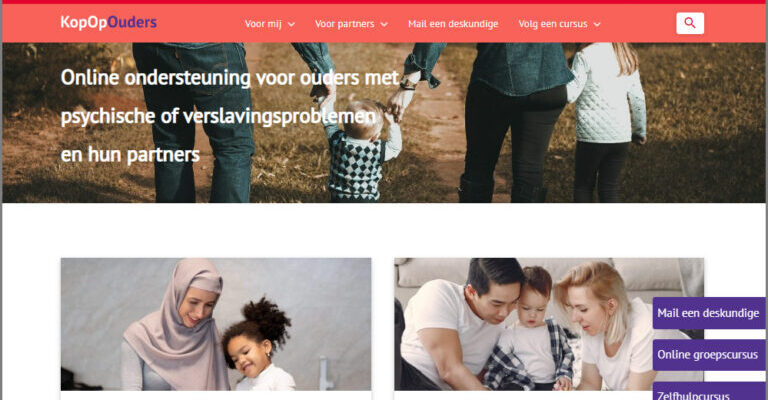Click purple Mail een deskundige side button
The image size is (768, 400).
tap(709, 313)
